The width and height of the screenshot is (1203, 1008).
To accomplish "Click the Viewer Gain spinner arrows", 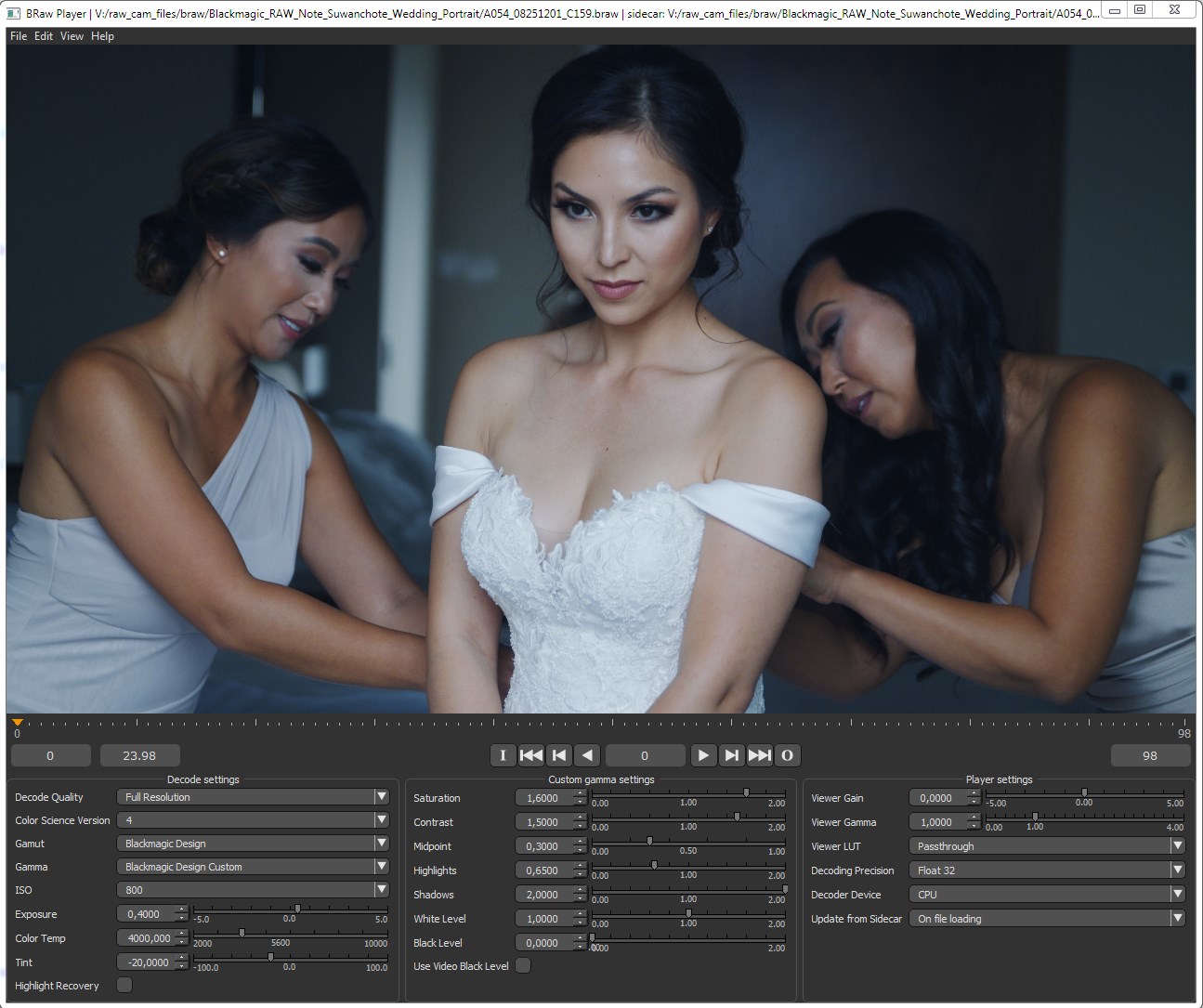I will (x=974, y=798).
